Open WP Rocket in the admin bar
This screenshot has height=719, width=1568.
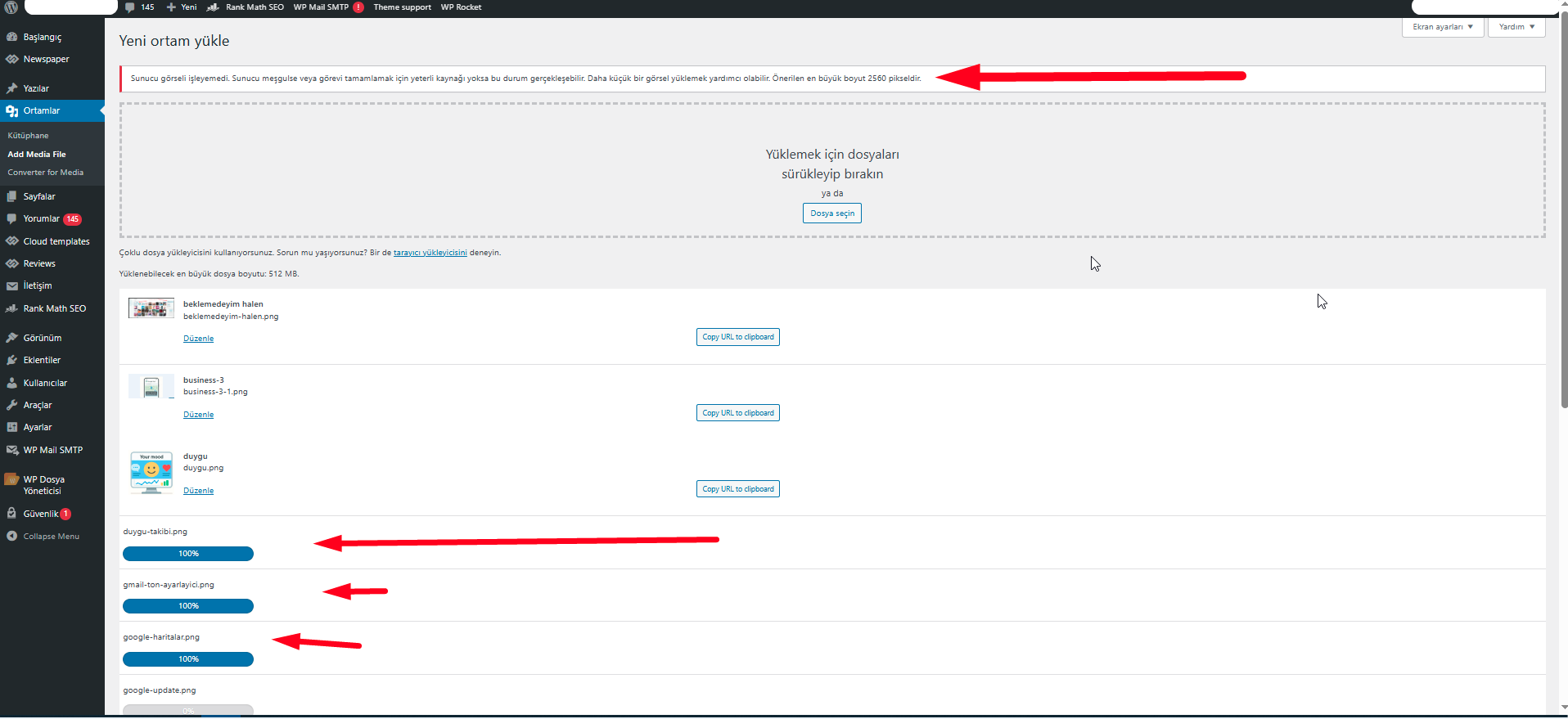(x=461, y=7)
